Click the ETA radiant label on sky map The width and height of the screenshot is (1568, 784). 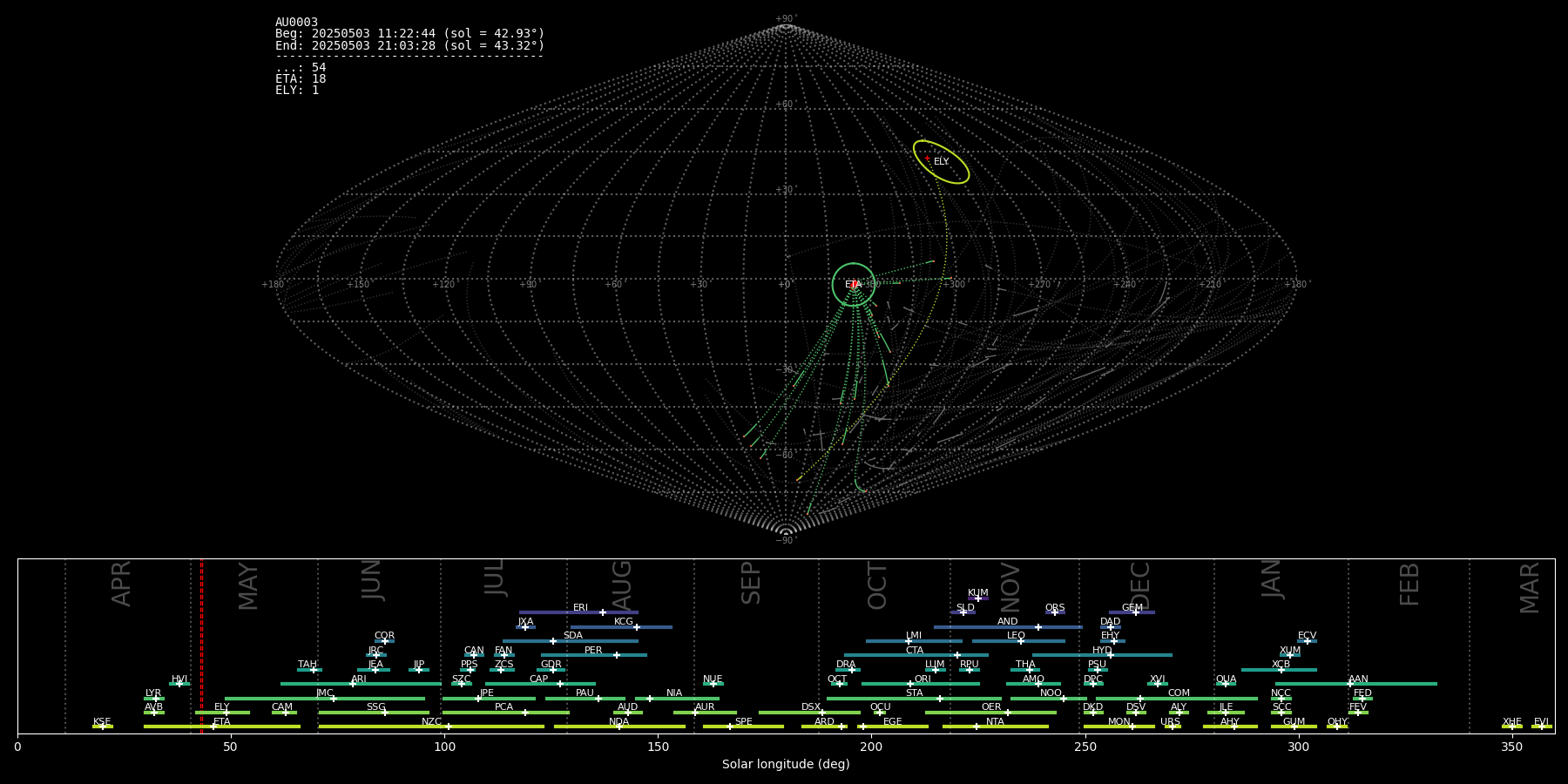(x=853, y=285)
